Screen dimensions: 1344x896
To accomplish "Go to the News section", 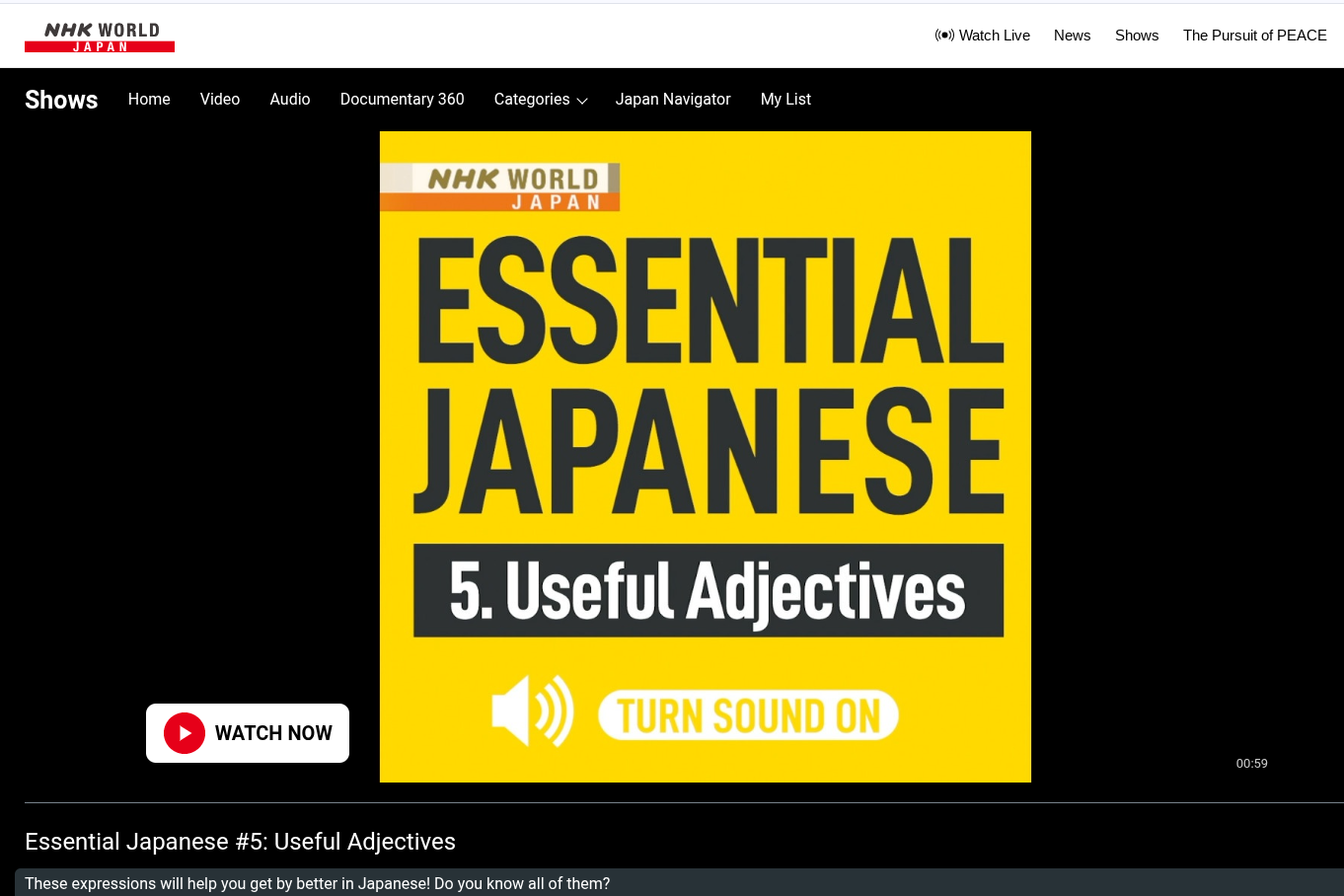I will click(1072, 36).
